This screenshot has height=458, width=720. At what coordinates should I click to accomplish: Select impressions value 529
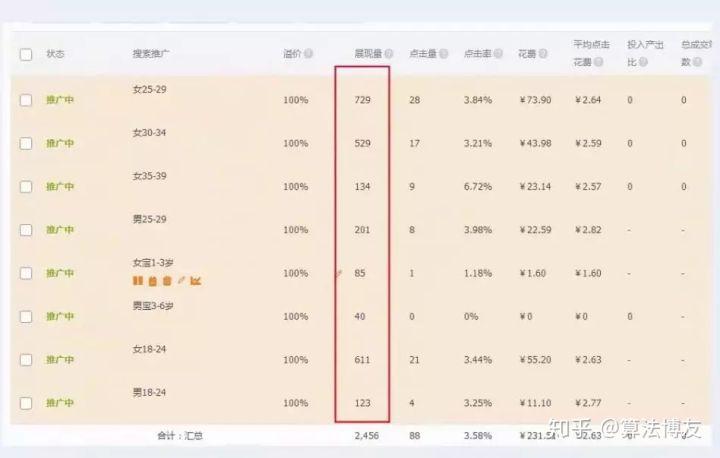point(362,143)
